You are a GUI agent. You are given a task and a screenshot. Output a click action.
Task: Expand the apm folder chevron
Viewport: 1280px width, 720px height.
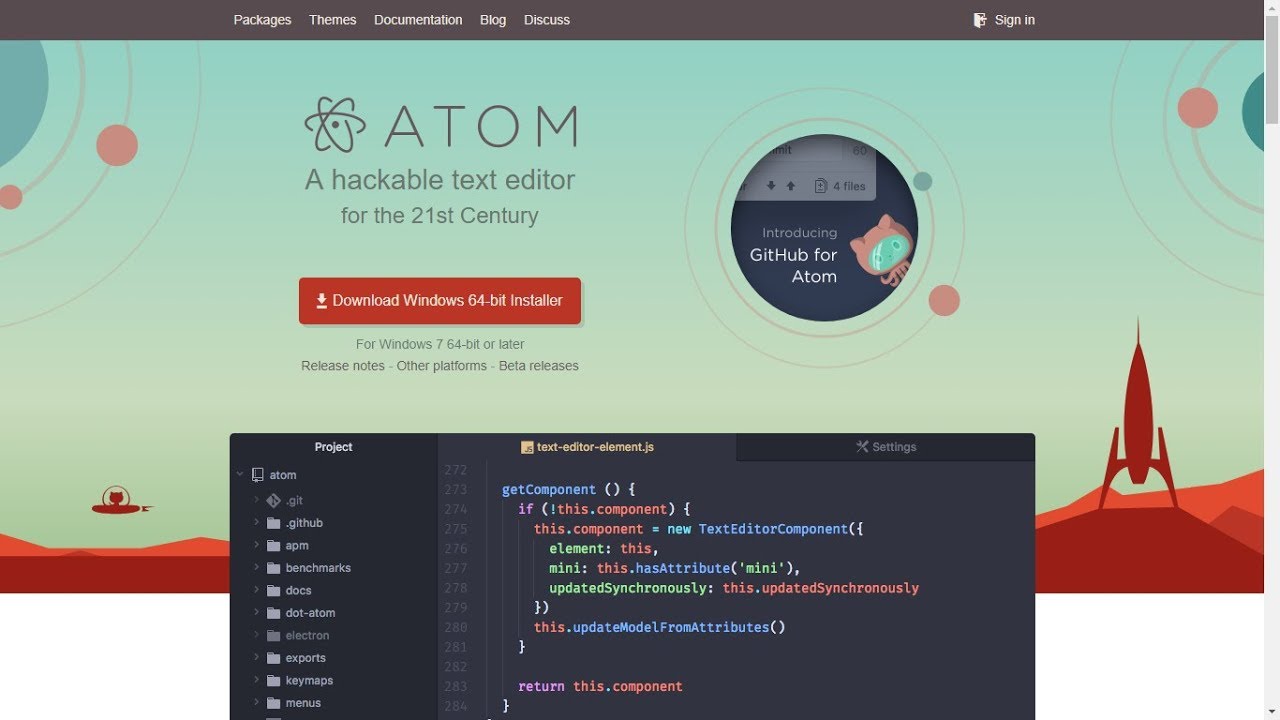click(x=256, y=545)
